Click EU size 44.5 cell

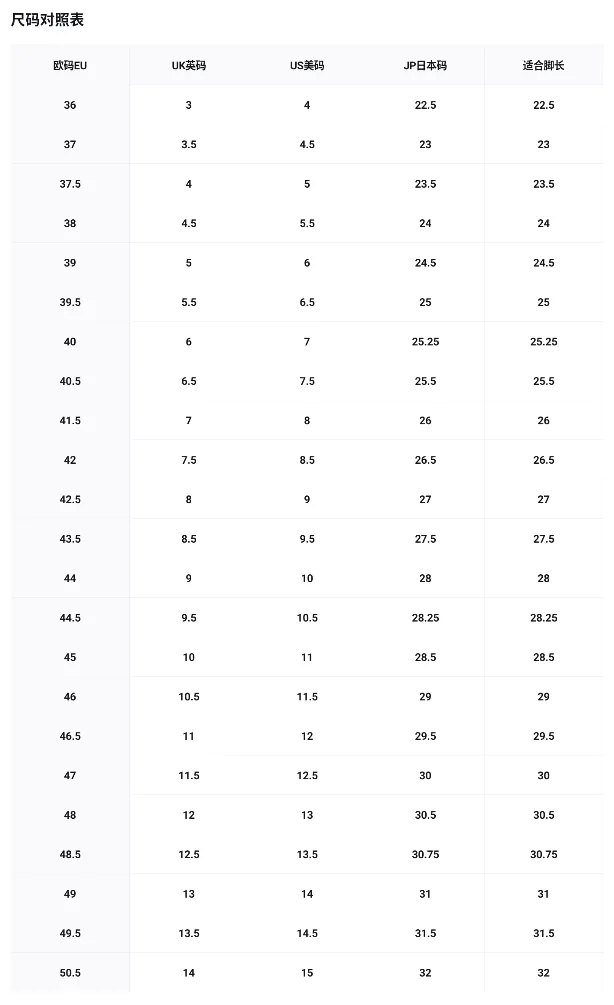[x=70, y=618]
